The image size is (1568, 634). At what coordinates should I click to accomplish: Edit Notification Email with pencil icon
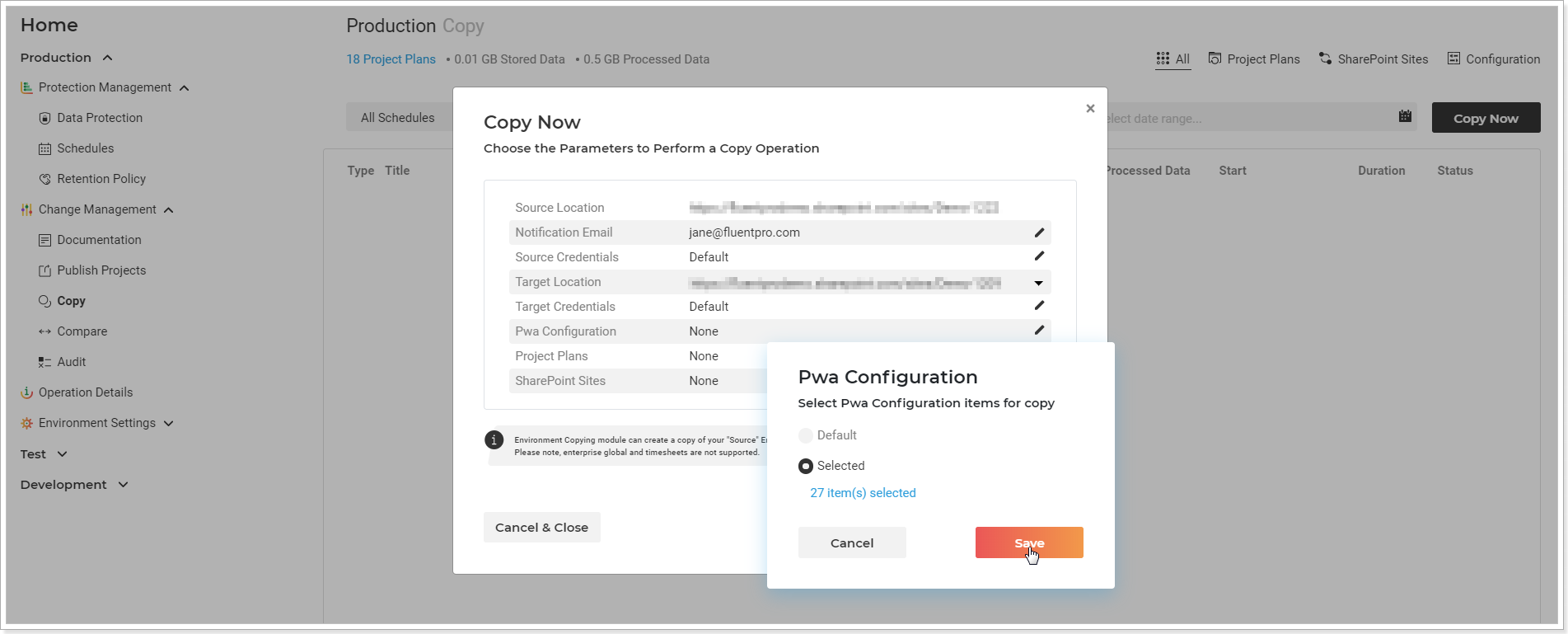click(x=1039, y=232)
